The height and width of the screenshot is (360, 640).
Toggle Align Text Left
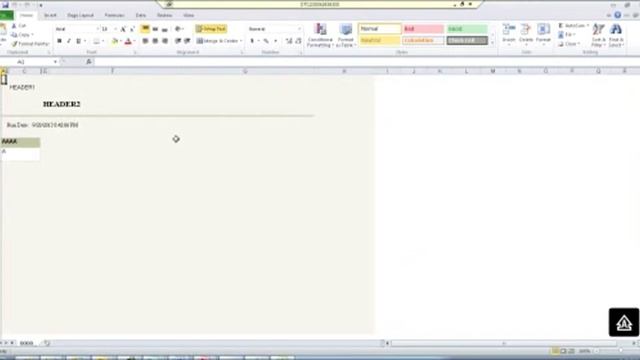click(x=145, y=41)
